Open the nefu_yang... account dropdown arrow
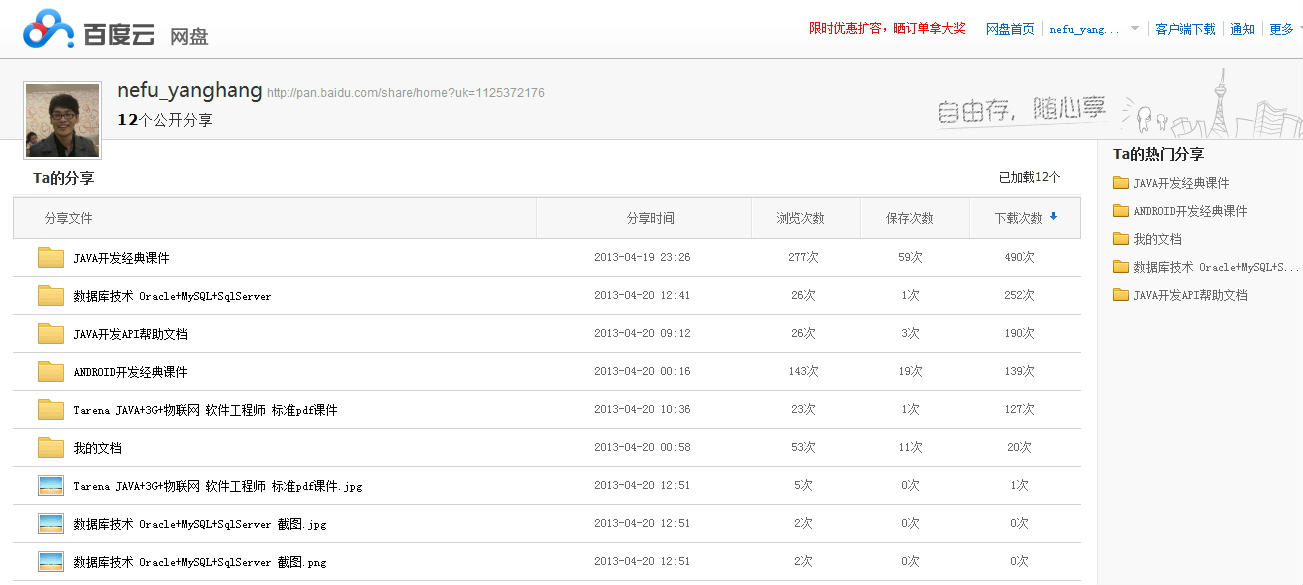The height and width of the screenshot is (585, 1303). 1135,29
